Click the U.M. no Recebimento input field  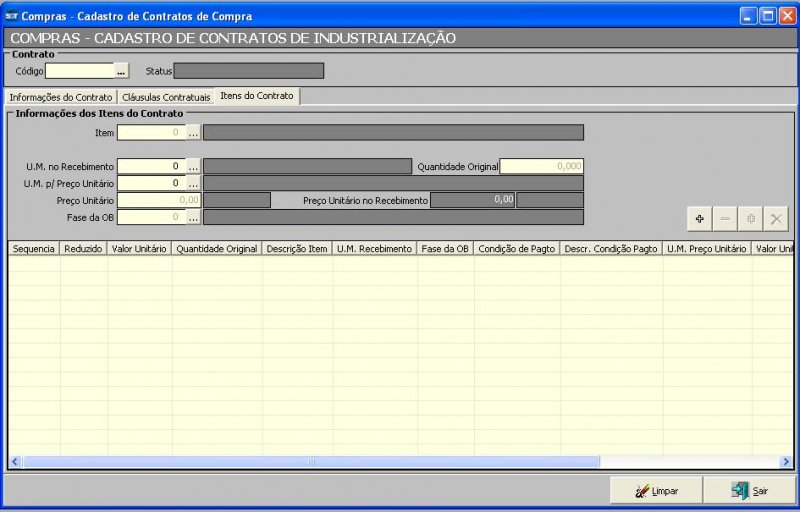tap(151, 166)
